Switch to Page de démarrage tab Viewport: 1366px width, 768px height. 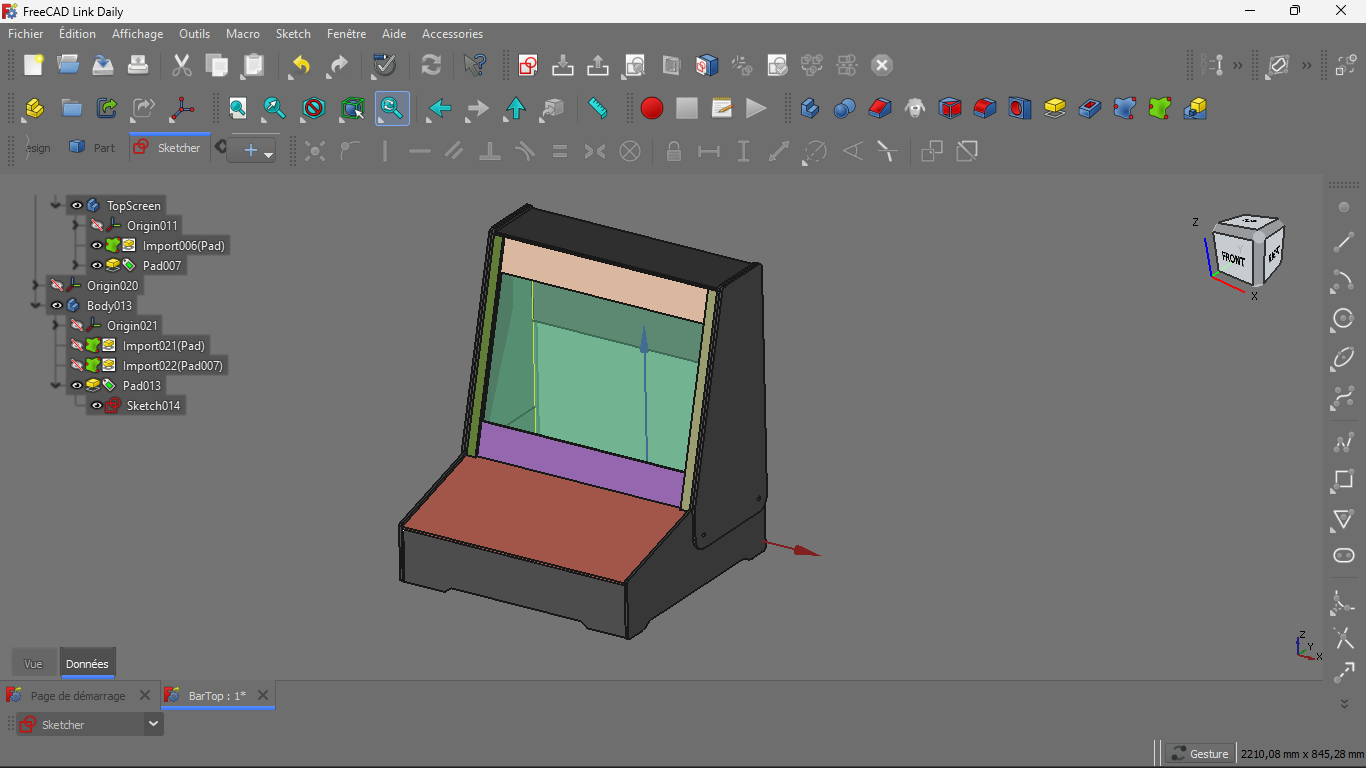(78, 695)
